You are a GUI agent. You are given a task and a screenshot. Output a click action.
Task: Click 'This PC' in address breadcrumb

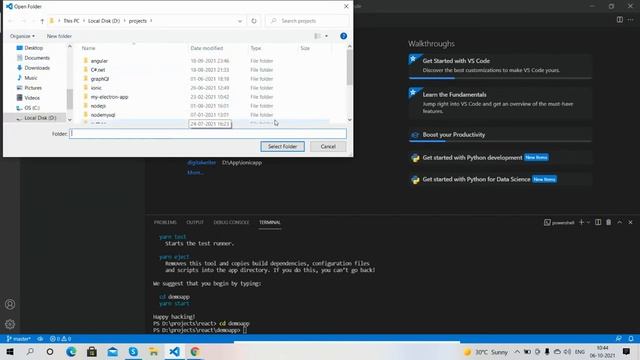tap(71, 21)
